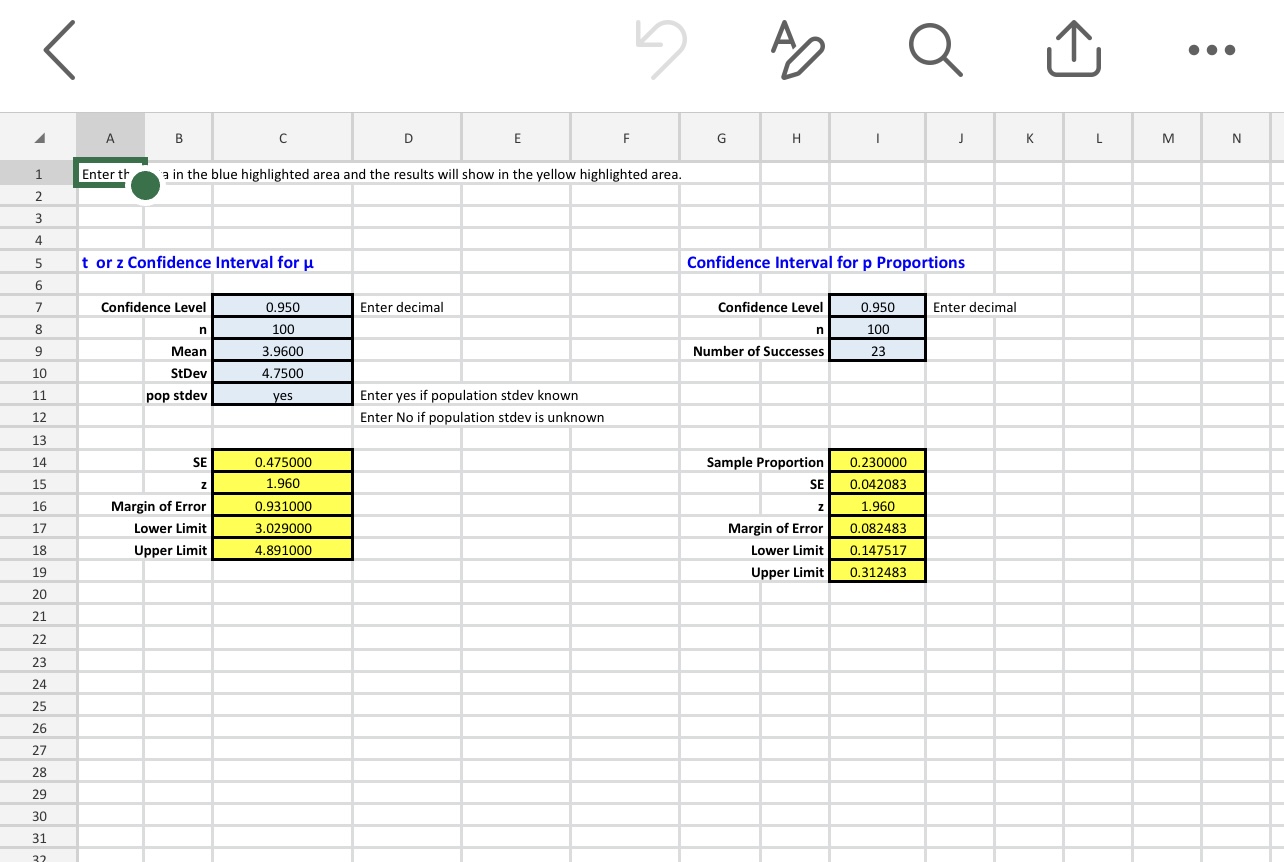Click the z value 1.960 in the proportions section
The width and height of the screenshot is (1284, 862).
coord(878,506)
